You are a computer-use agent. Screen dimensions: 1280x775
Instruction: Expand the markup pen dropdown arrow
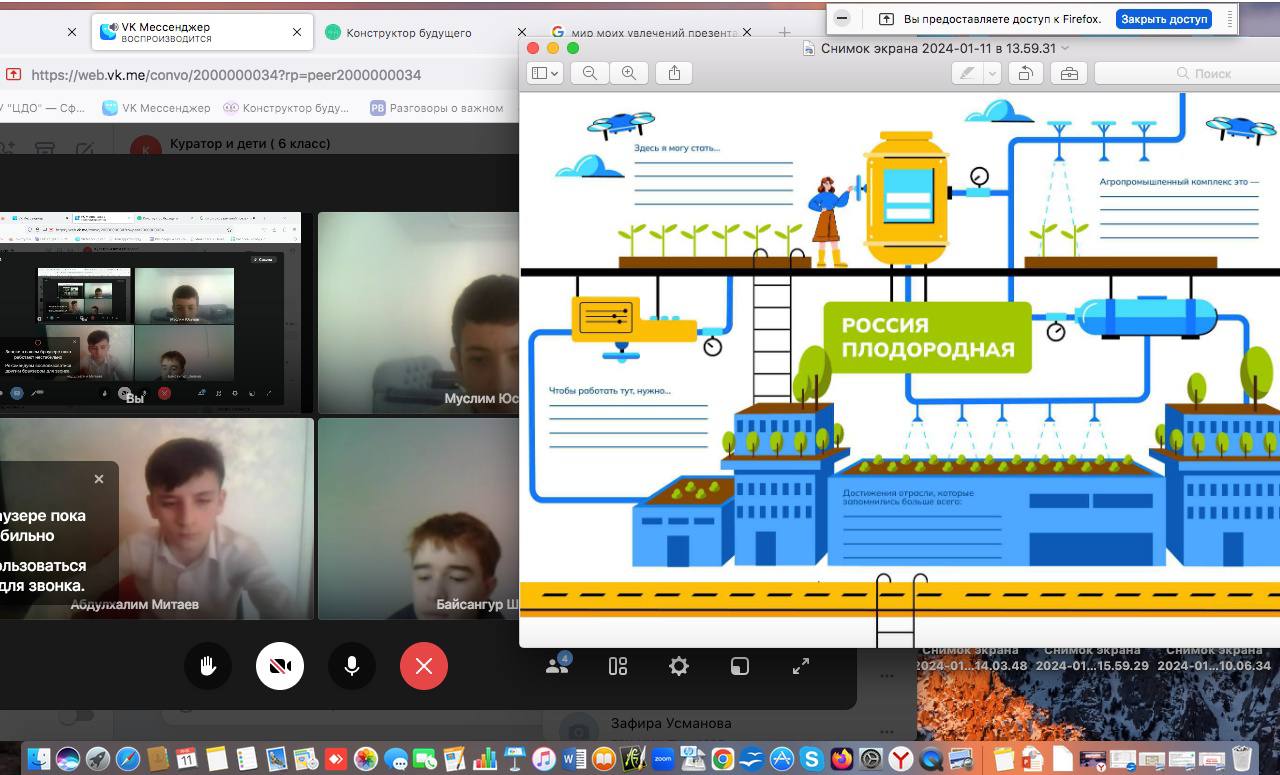click(x=992, y=73)
